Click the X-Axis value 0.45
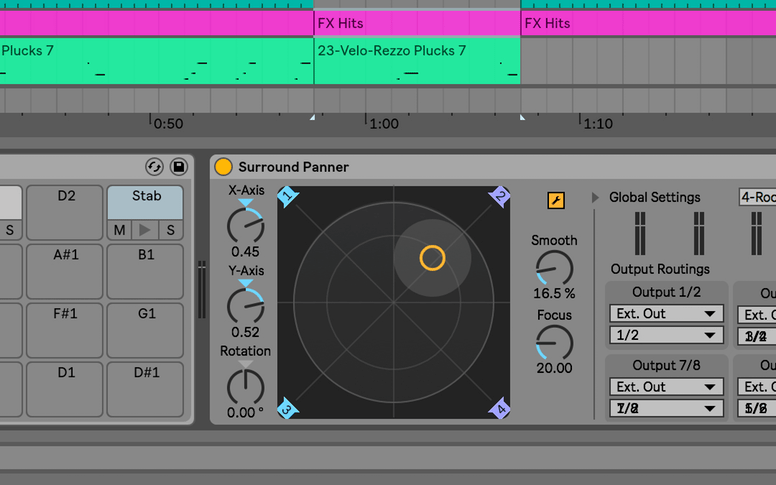The width and height of the screenshot is (776, 485). click(x=245, y=251)
